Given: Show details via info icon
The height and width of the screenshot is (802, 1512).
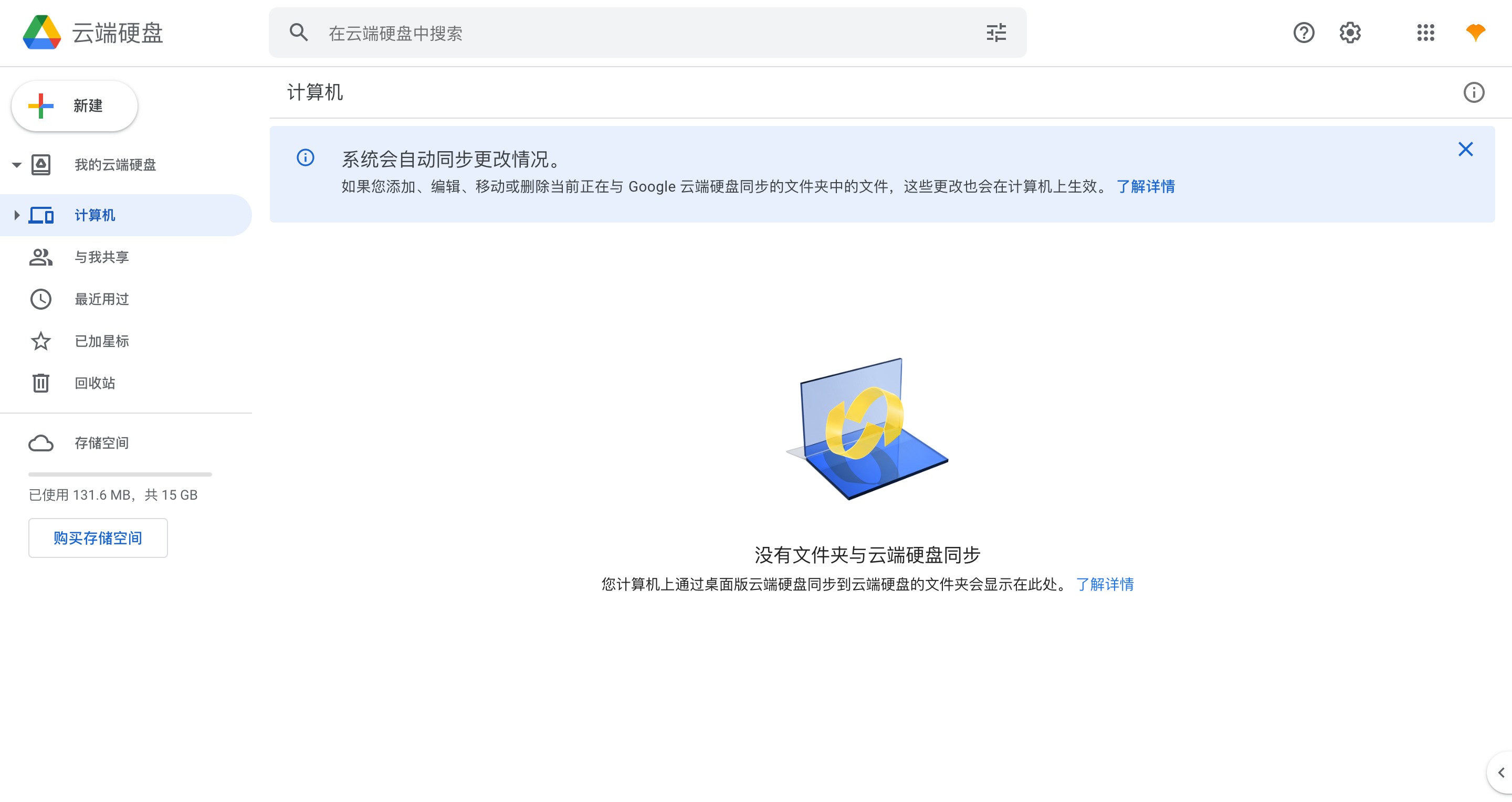Looking at the screenshot, I should click(x=1473, y=93).
